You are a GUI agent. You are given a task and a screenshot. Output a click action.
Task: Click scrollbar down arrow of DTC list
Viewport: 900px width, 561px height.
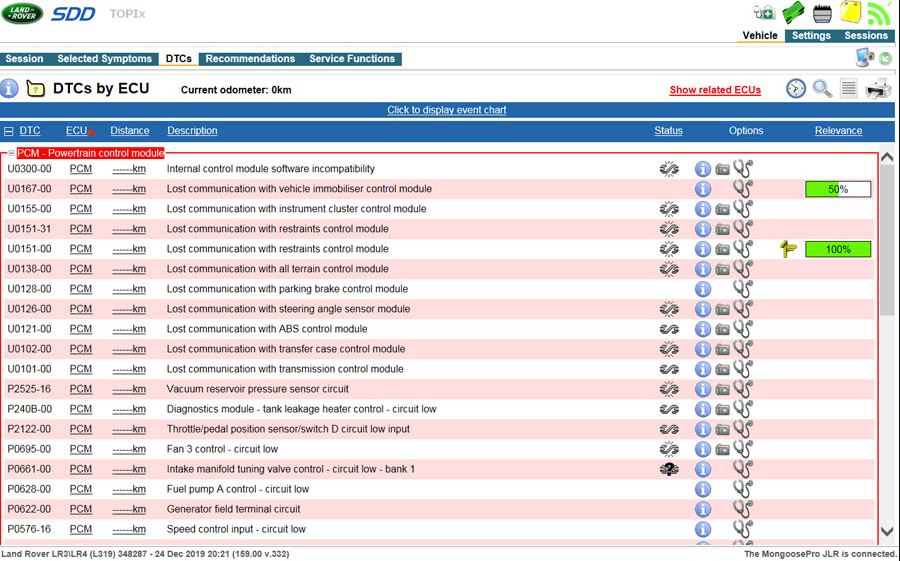[887, 532]
